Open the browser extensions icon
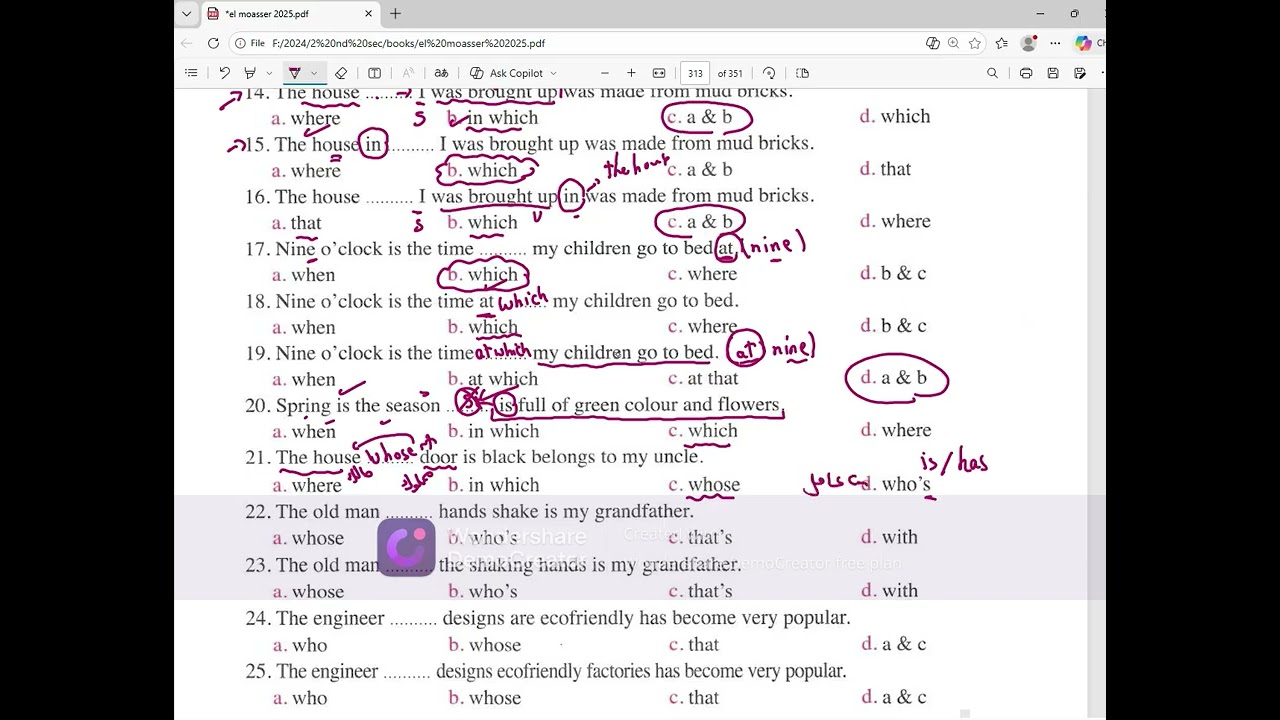Viewport: 1280px width, 720px height. coord(933,43)
